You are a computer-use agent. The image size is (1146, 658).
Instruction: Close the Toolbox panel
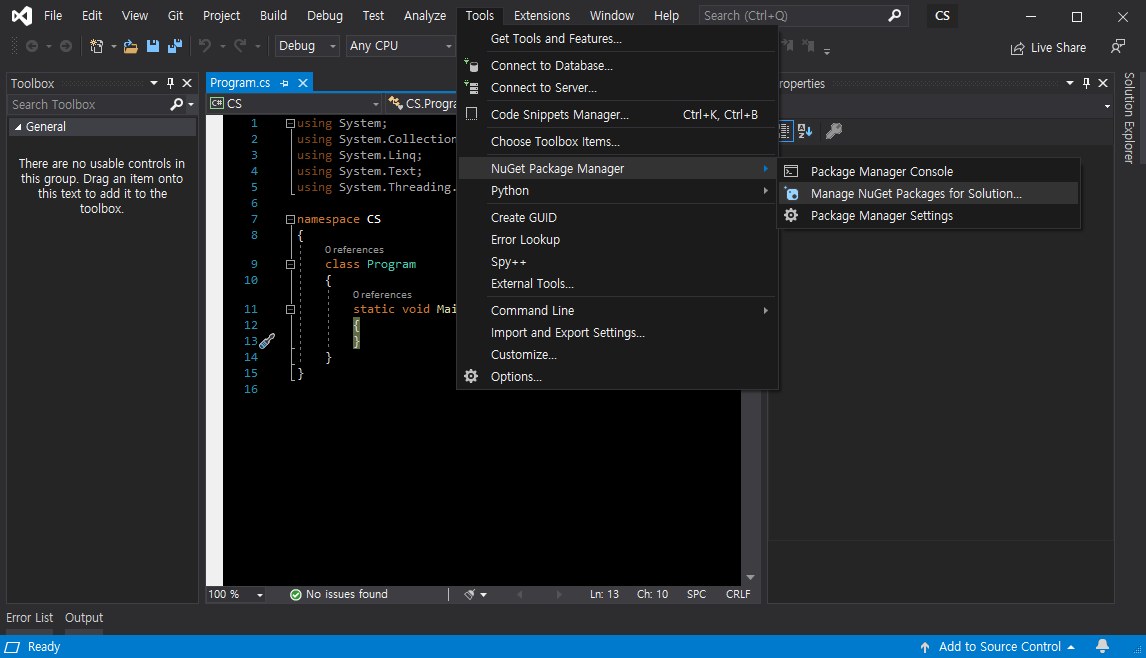(x=187, y=83)
